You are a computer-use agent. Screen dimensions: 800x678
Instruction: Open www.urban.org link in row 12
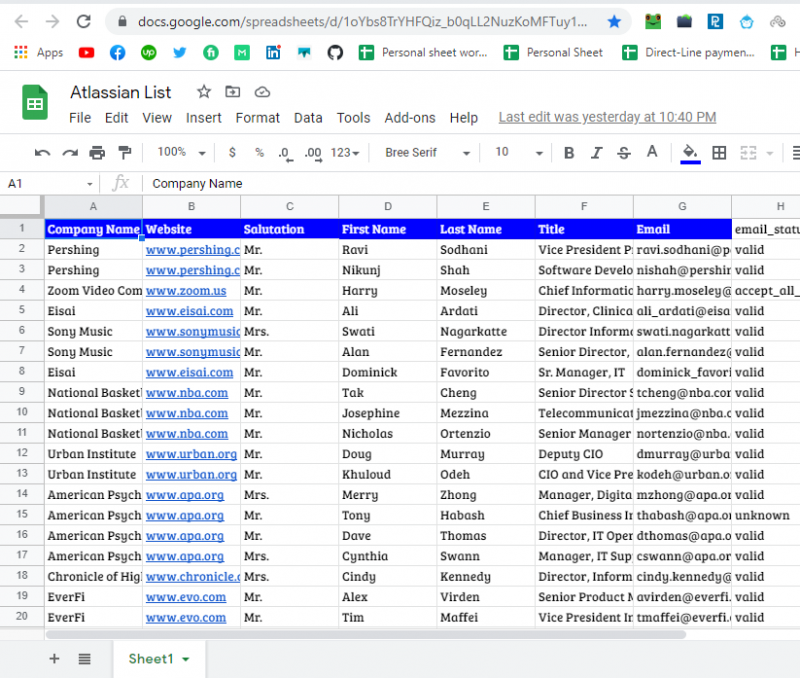191,454
